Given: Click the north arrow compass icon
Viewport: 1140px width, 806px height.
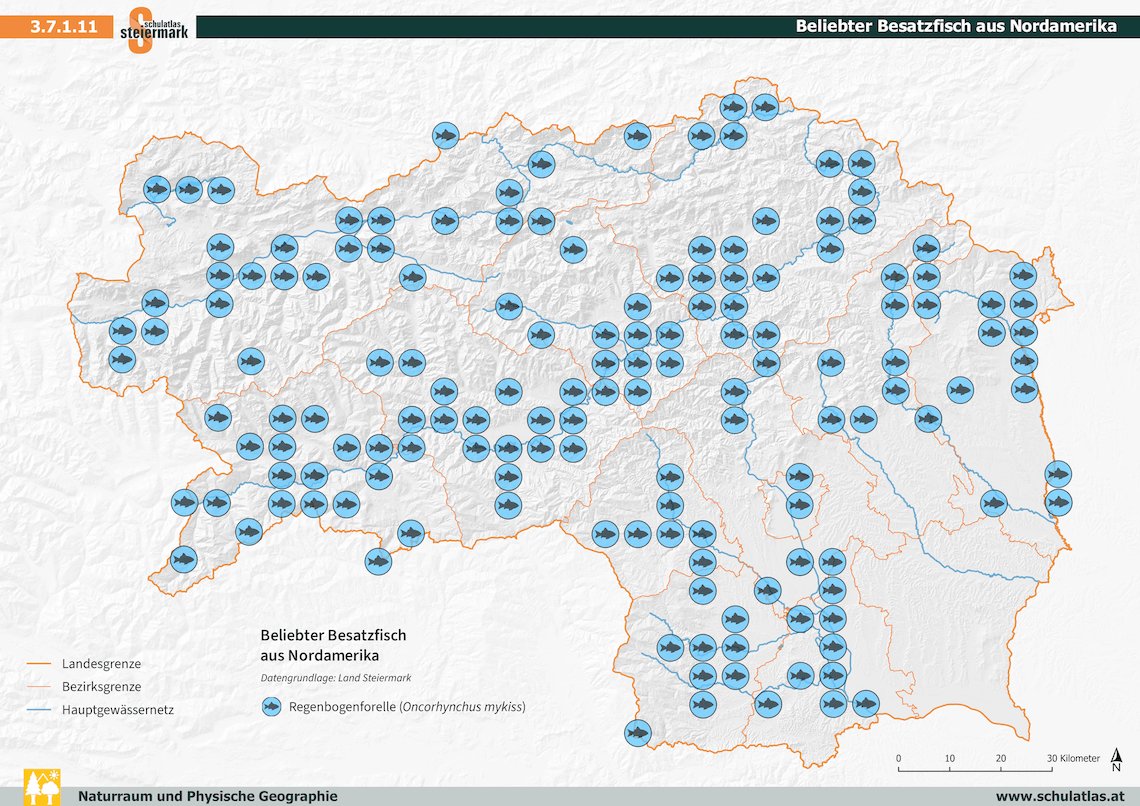Looking at the screenshot, I should 1116,763.
